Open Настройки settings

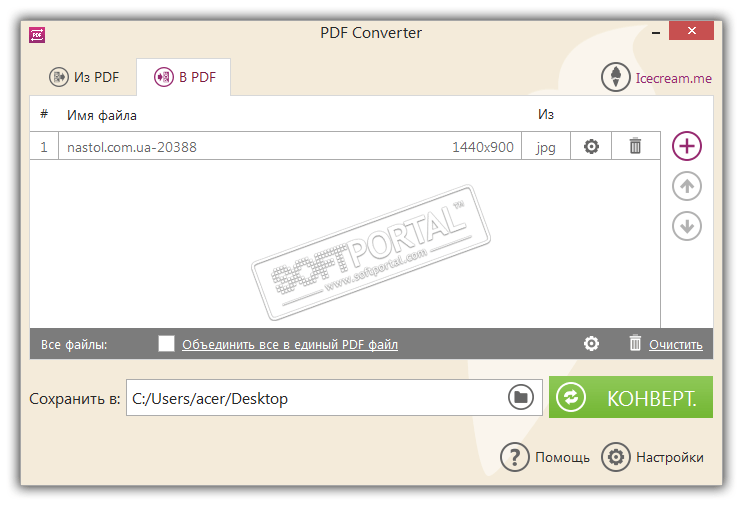(652, 457)
